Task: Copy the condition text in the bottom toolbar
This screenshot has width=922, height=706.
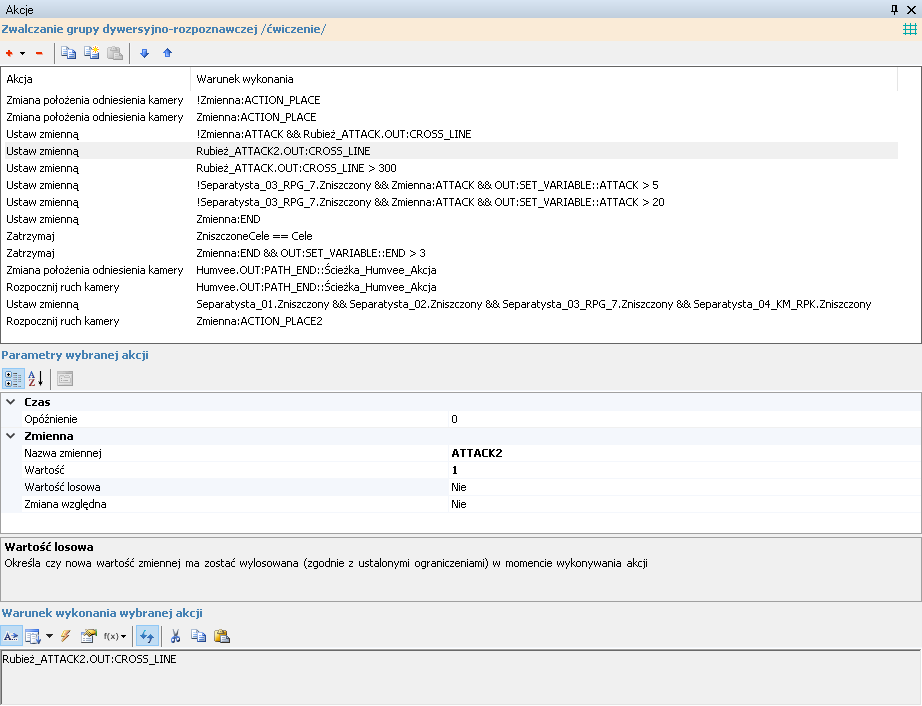Action: pyautogui.click(x=199, y=636)
